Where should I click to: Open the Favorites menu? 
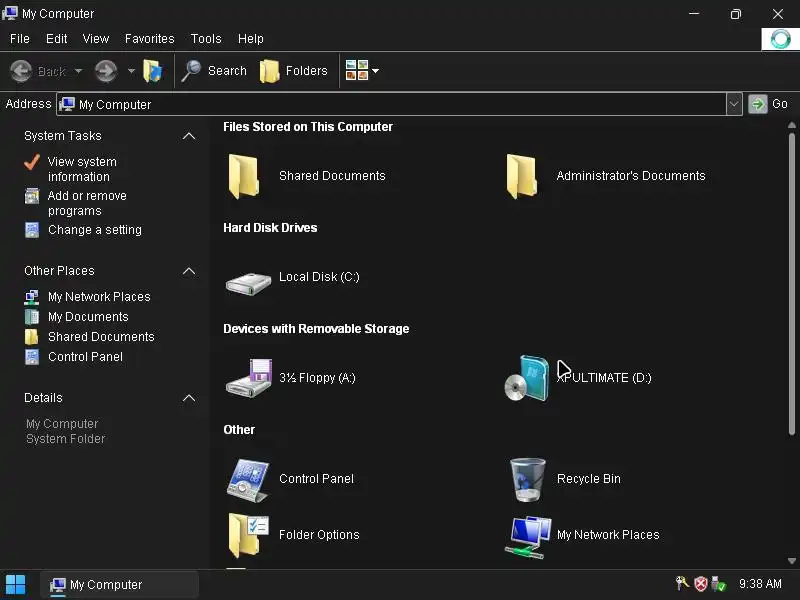tap(149, 39)
